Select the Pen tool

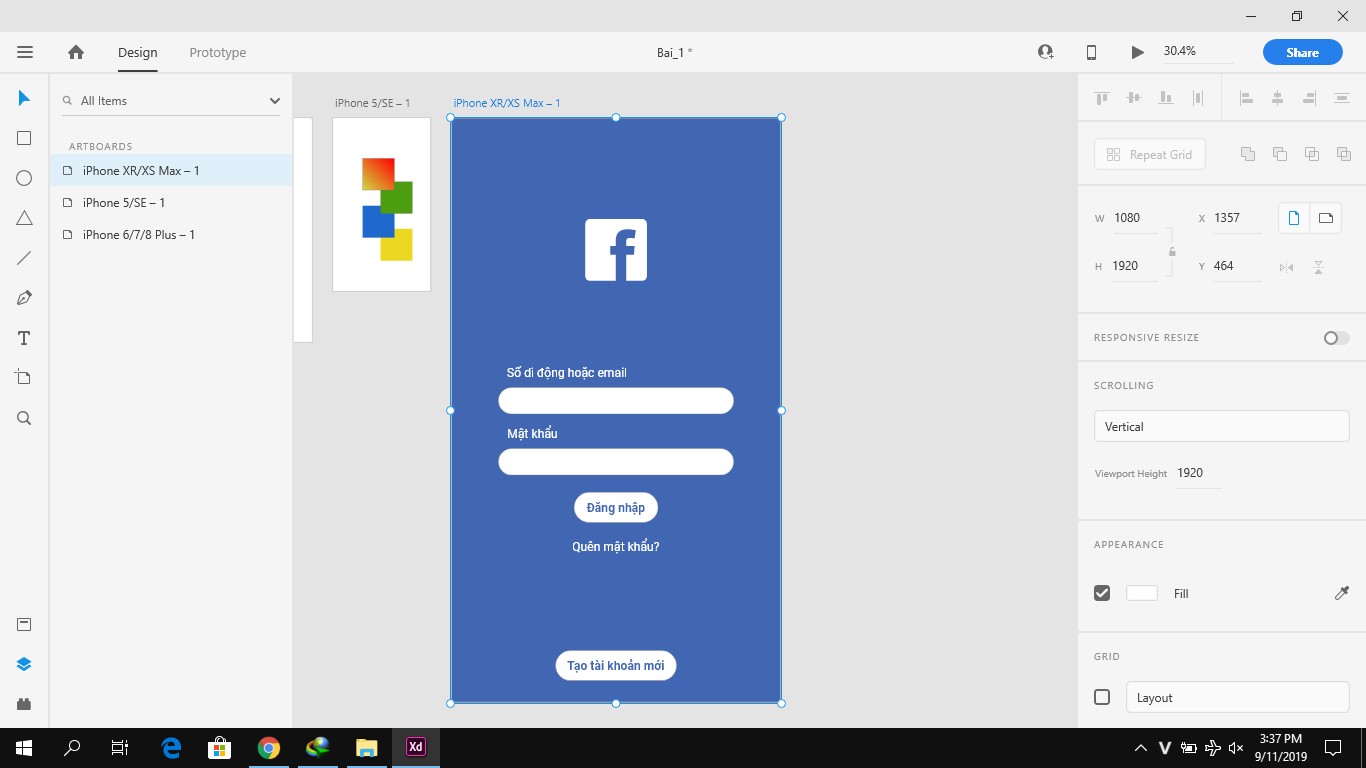coord(24,298)
